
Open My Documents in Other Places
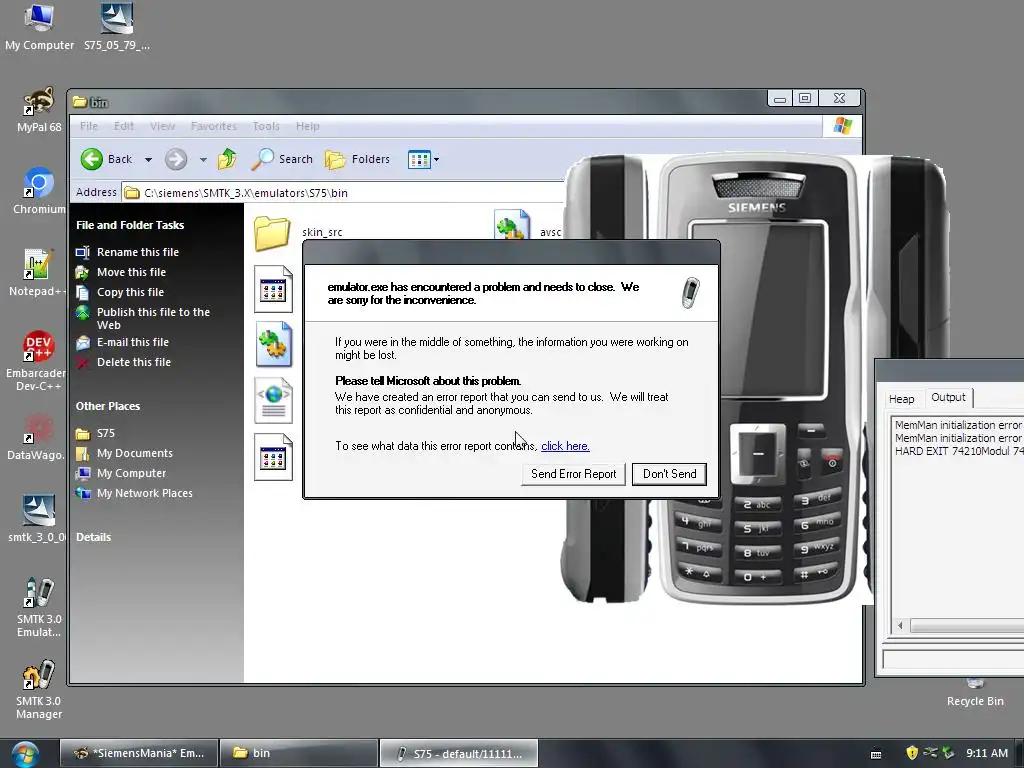(135, 453)
